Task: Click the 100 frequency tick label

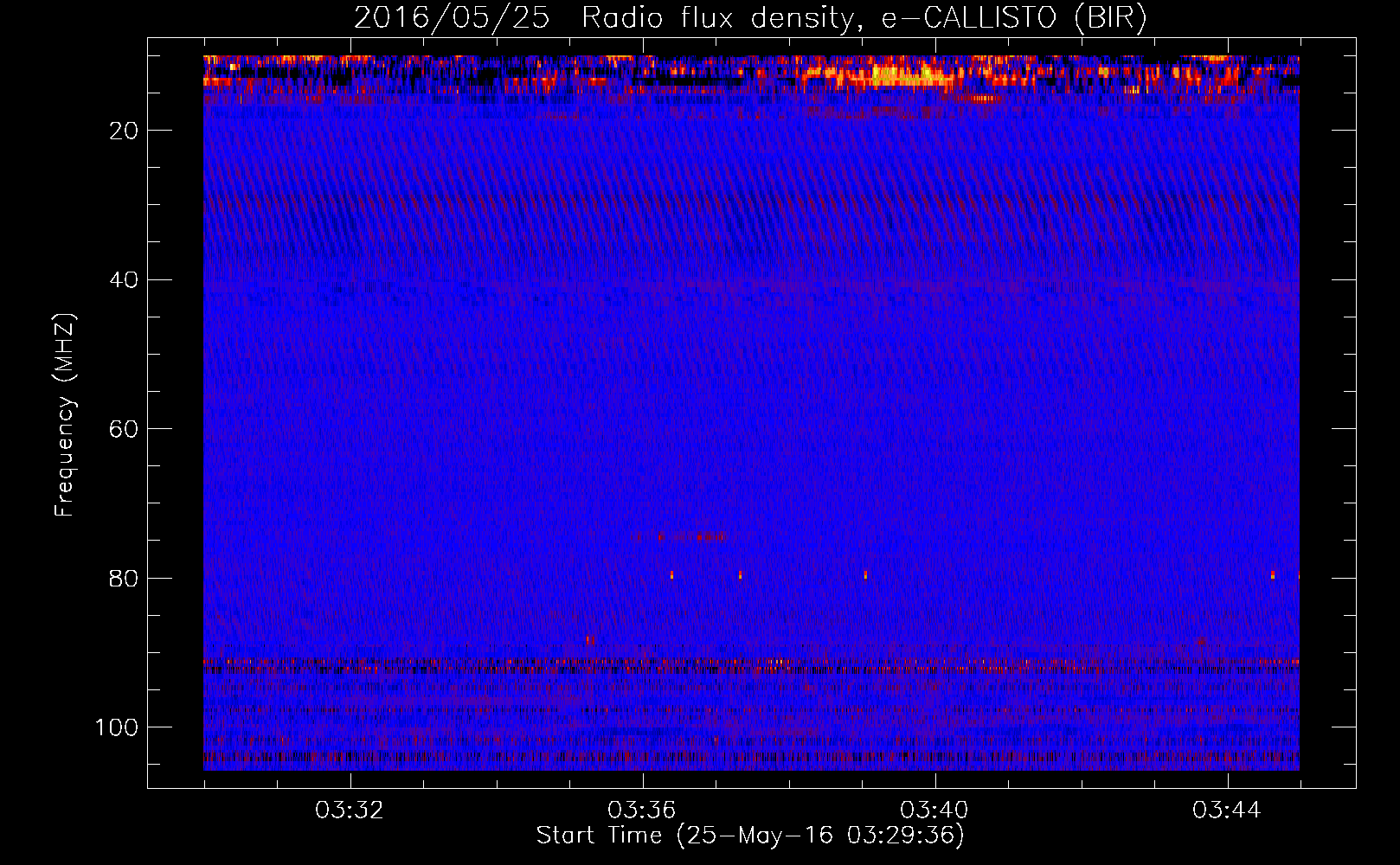Action: [x=117, y=727]
